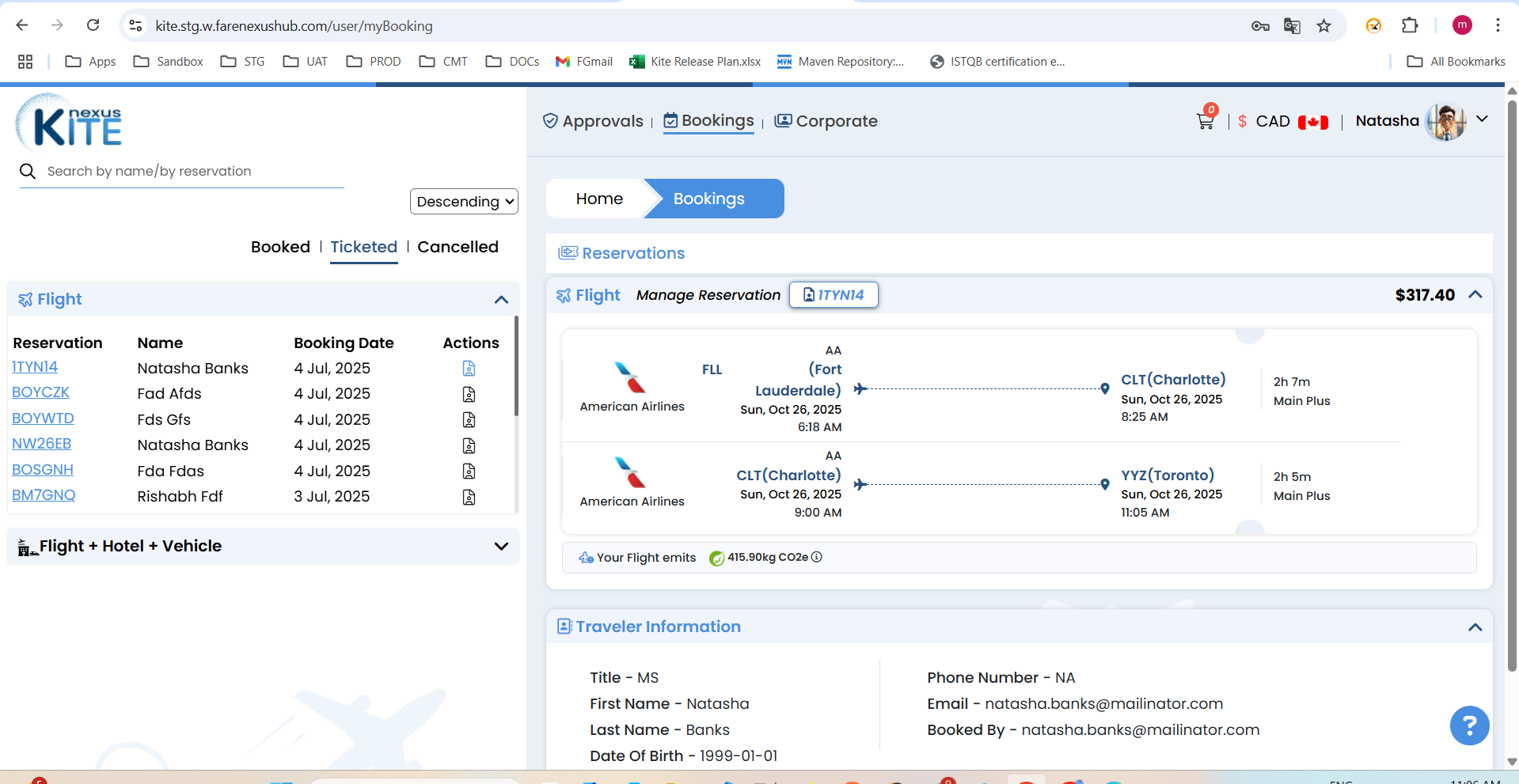
Task: Switch to the Ticketed tab
Action: (x=363, y=247)
